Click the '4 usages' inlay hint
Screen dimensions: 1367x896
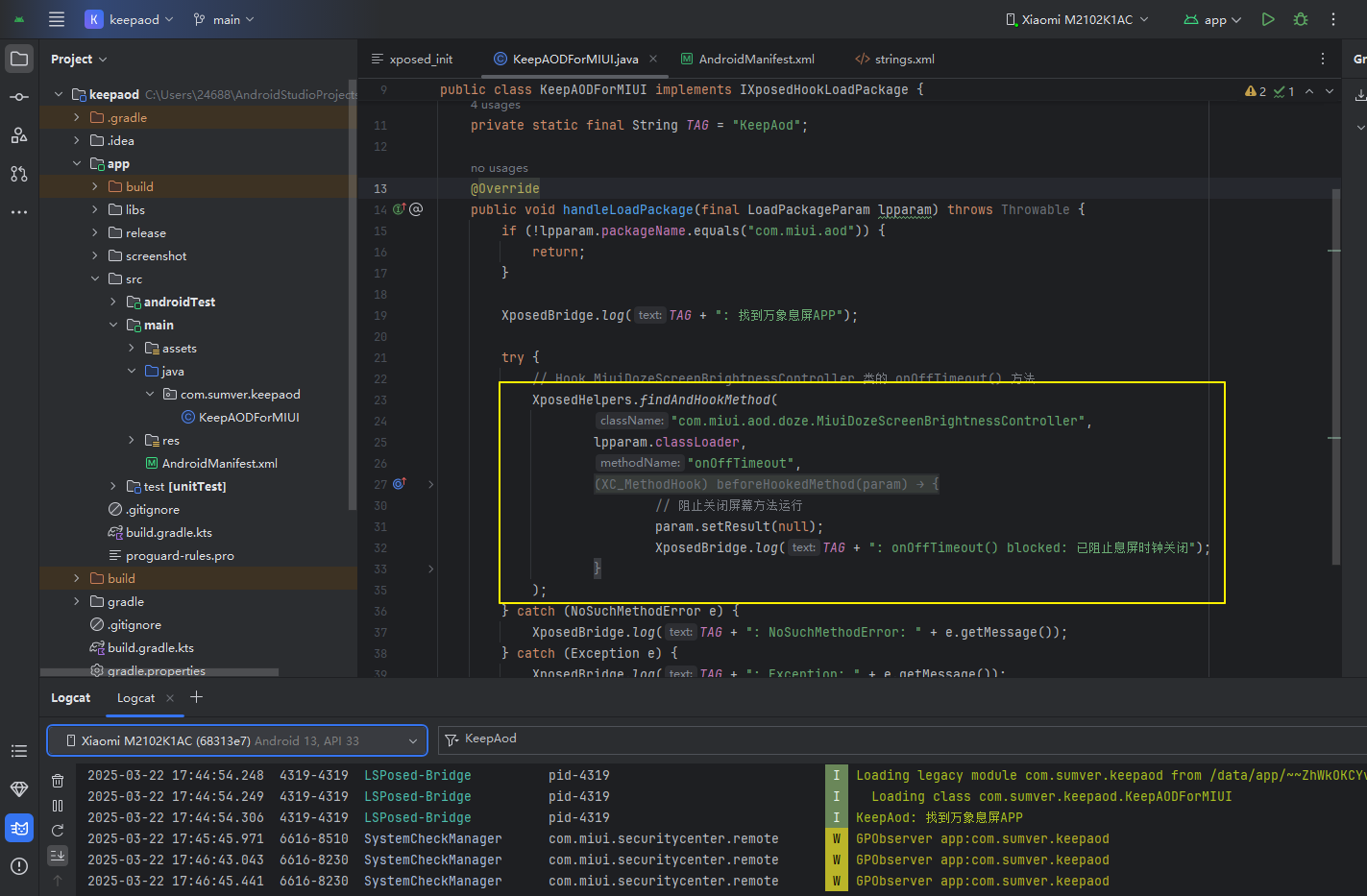pyautogui.click(x=496, y=105)
